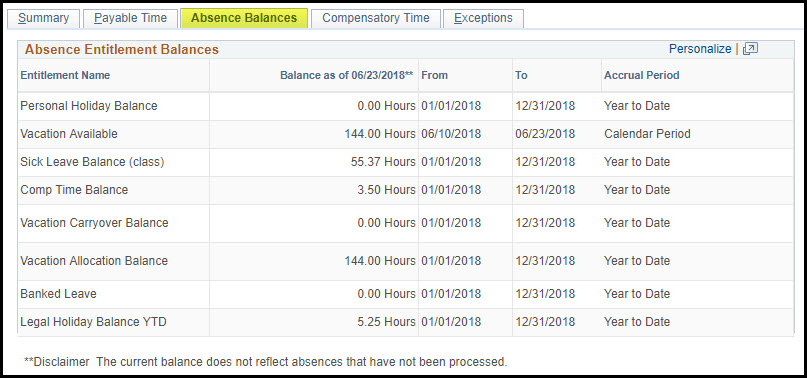Click the Comp Time Balance entry
This screenshot has width=807, height=378.
pos(74,190)
